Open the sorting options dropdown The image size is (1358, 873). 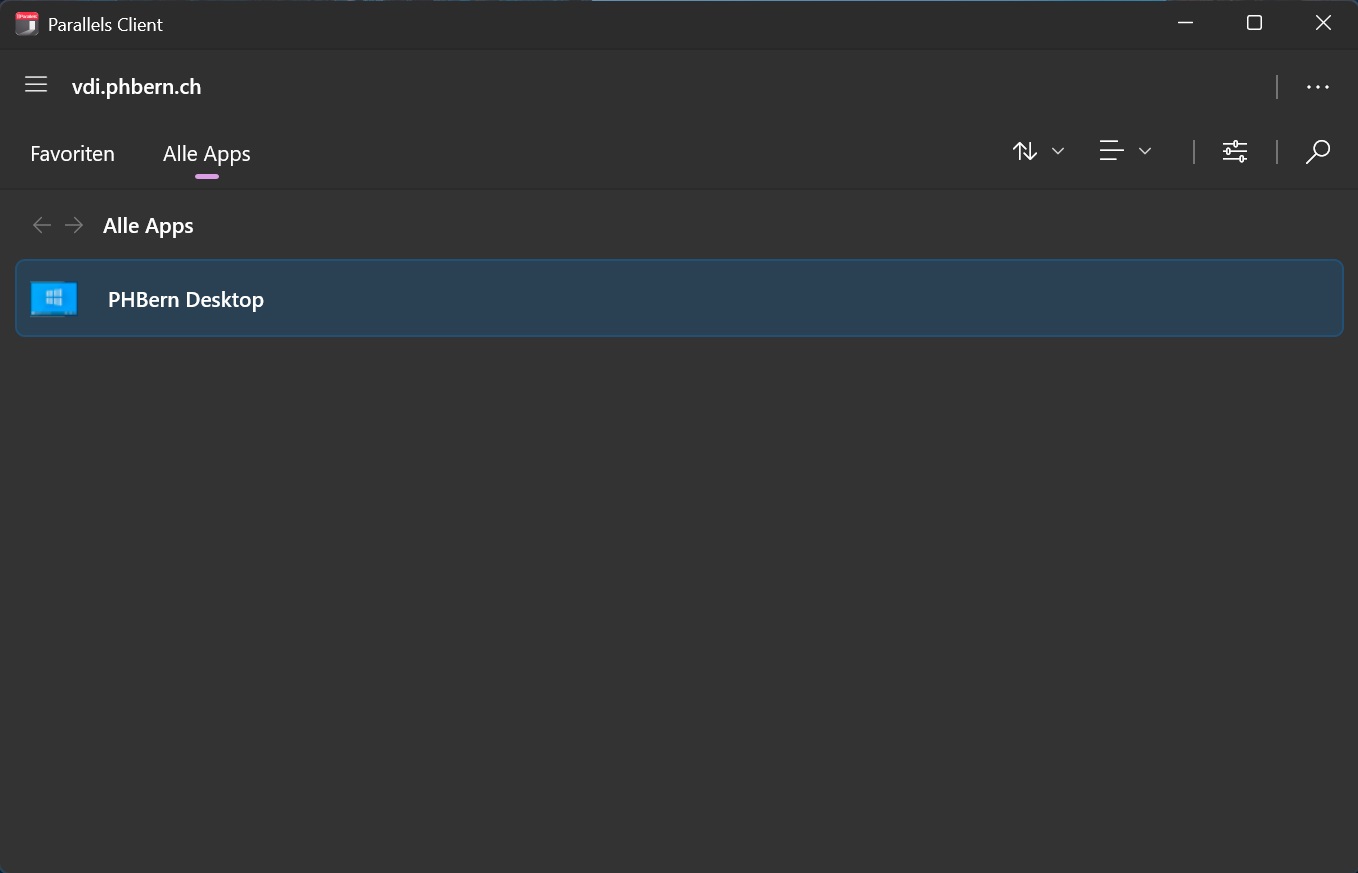(1038, 151)
